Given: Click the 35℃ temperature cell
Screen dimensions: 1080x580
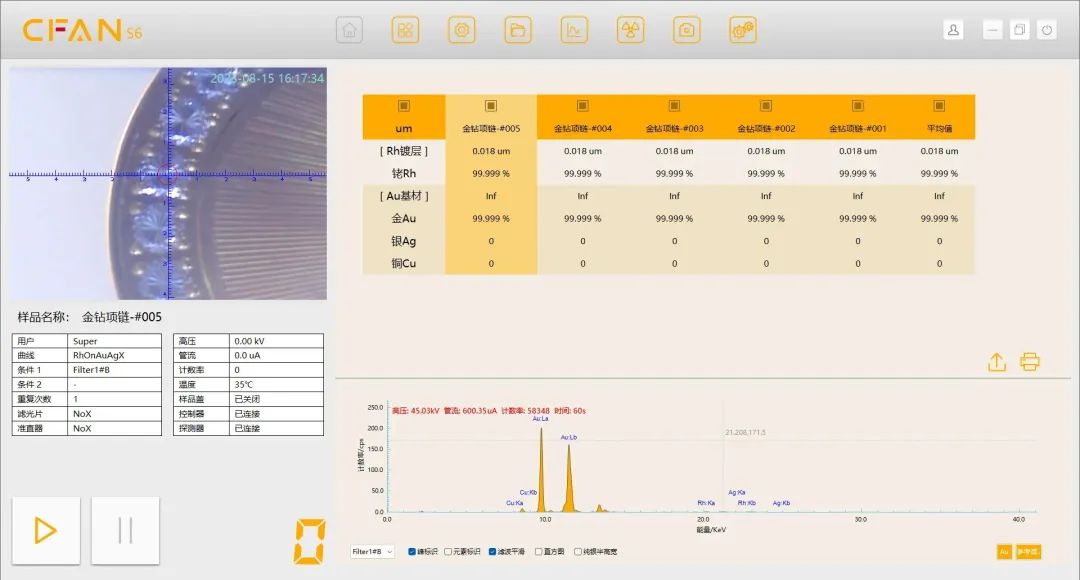Looking at the screenshot, I should [x=276, y=384].
